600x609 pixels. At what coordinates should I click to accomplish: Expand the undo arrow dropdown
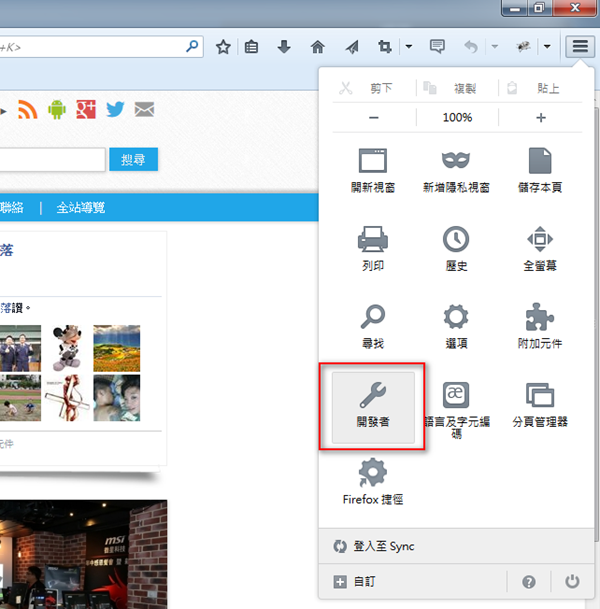(494, 47)
